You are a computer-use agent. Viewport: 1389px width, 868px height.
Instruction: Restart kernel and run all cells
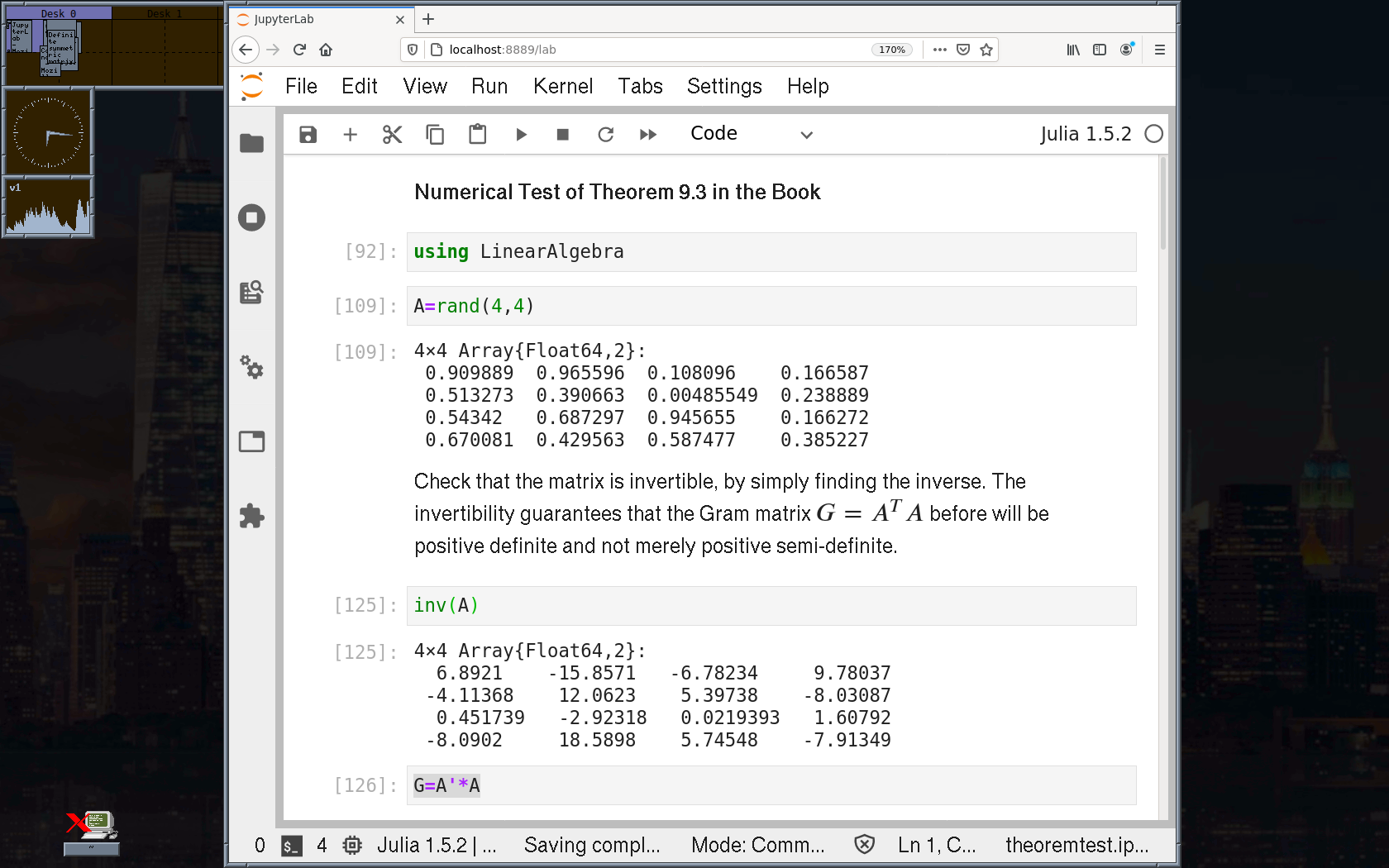(x=648, y=135)
